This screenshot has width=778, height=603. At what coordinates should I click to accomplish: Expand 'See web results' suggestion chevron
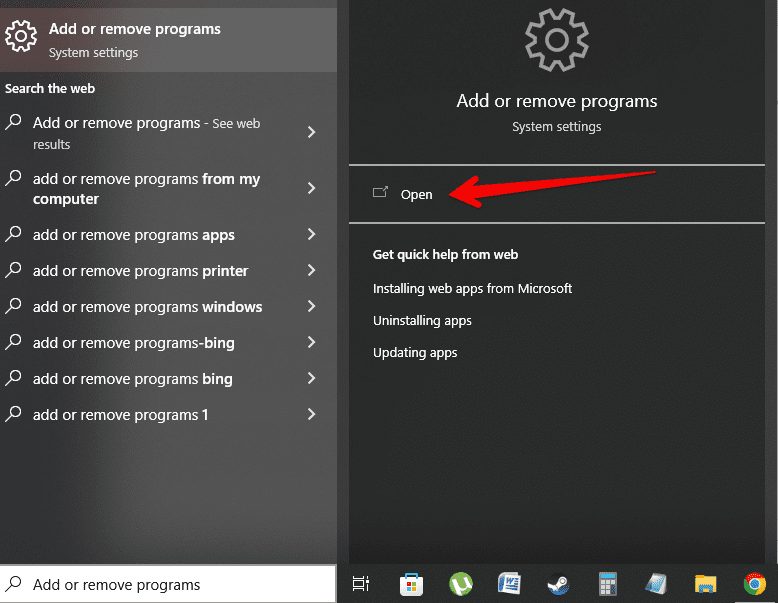(311, 132)
